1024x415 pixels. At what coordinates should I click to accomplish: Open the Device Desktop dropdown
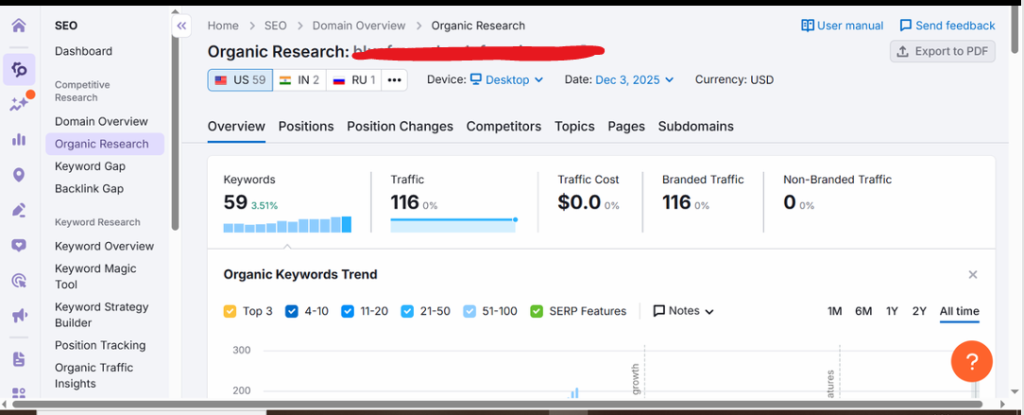pyautogui.click(x=507, y=80)
